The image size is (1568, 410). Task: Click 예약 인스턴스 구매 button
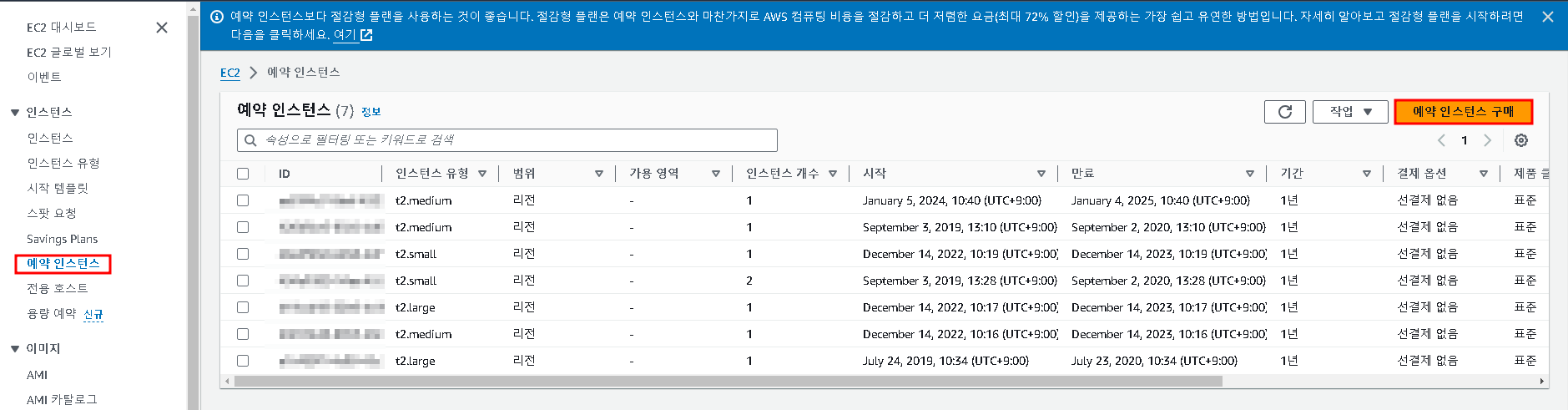pyautogui.click(x=1464, y=112)
